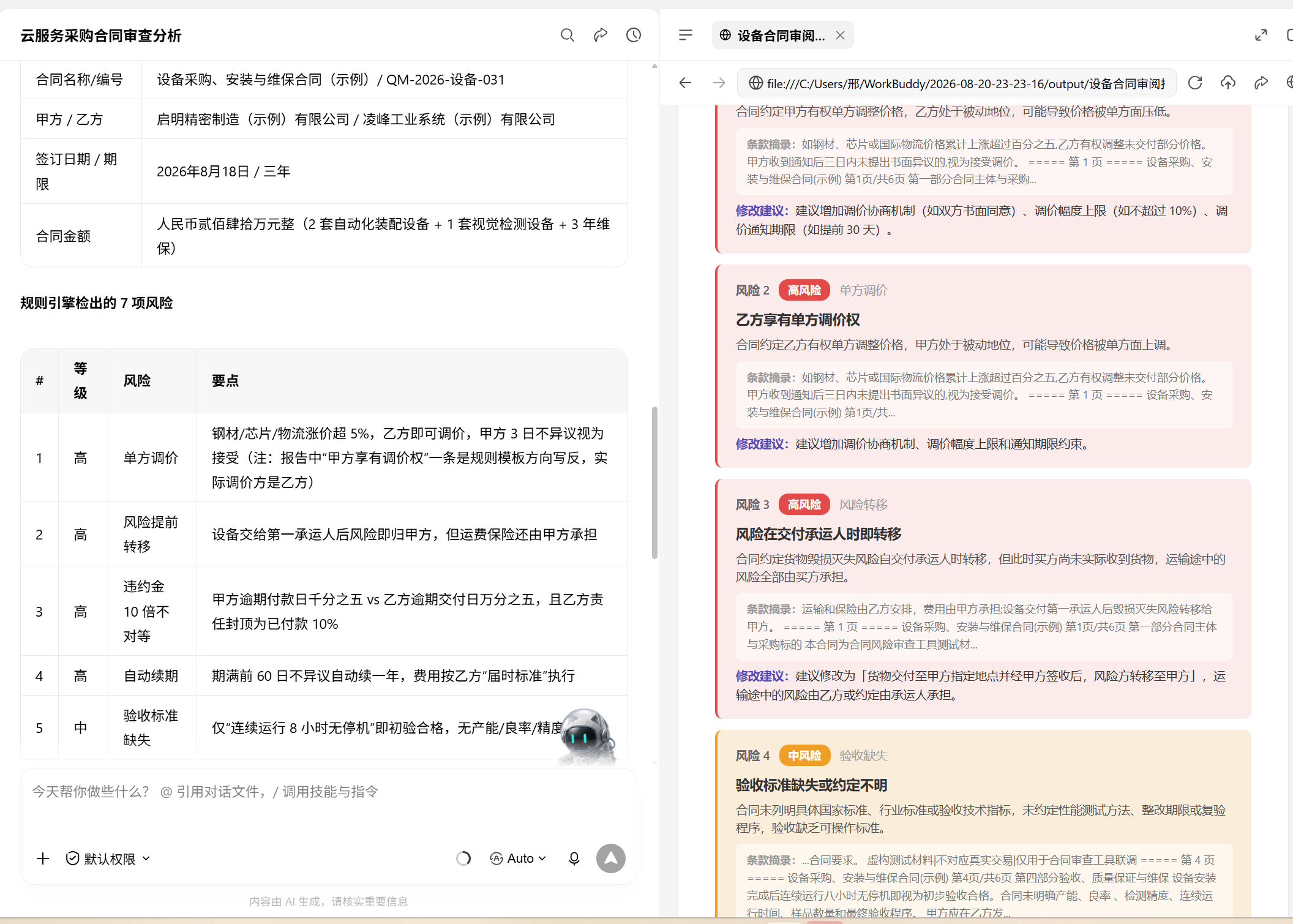Select heading 乙方享有单方调价权
The image size is (1293, 924).
(798, 320)
